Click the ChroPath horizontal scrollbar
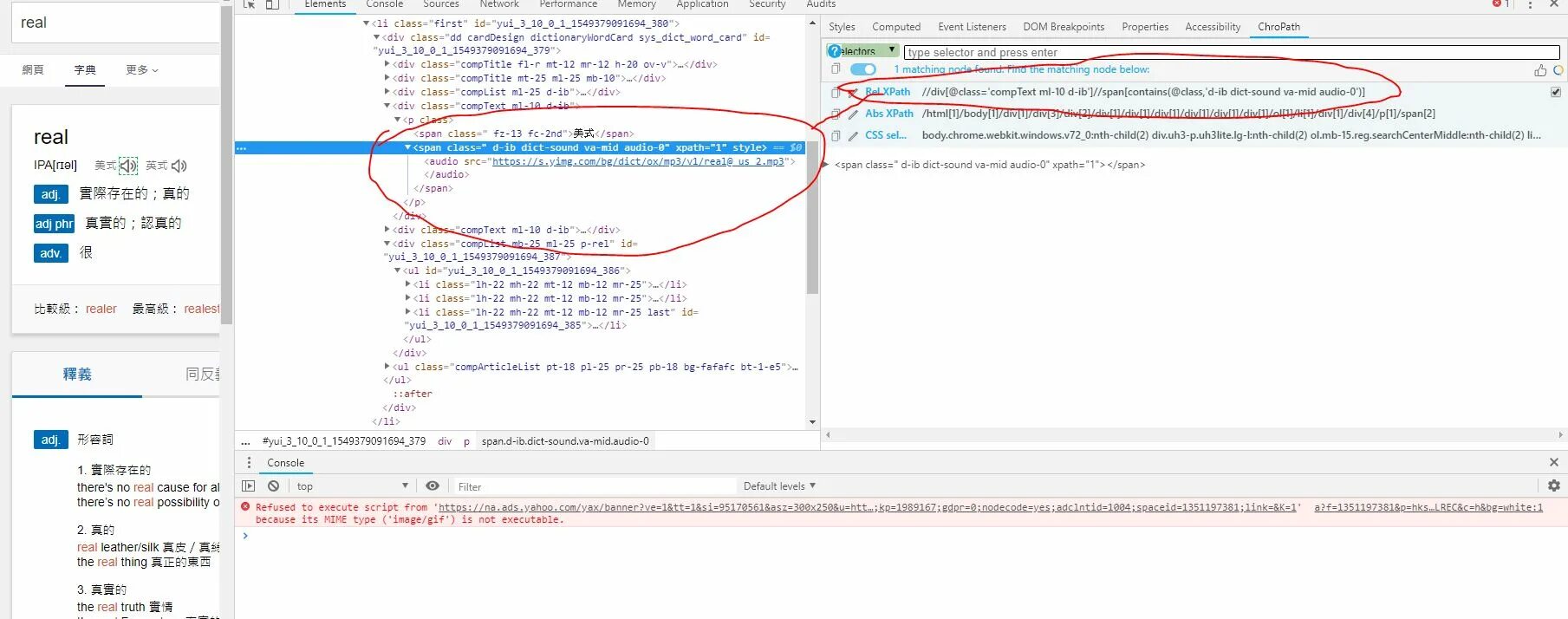 pyautogui.click(x=1194, y=434)
